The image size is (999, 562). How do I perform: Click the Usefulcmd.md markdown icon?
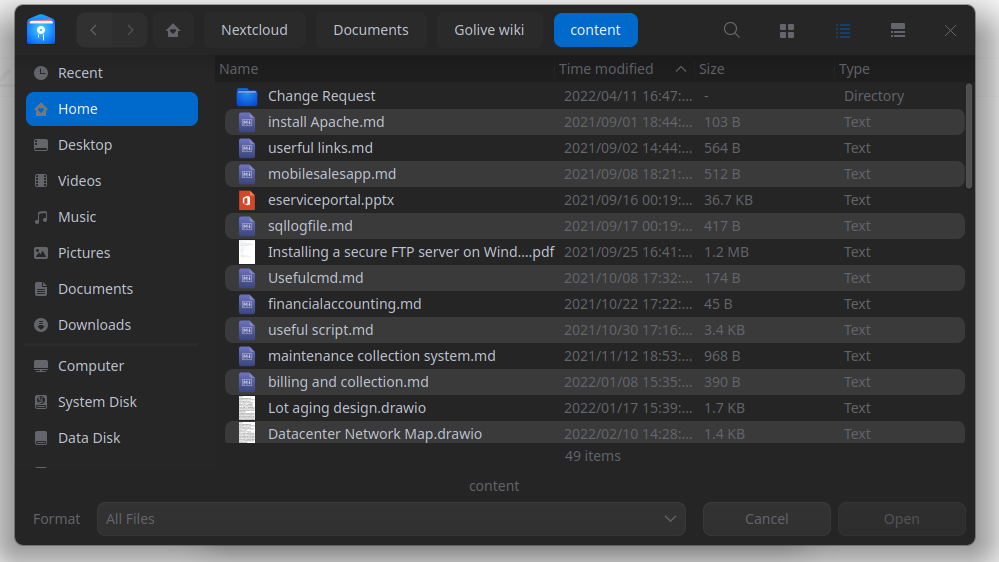point(247,278)
